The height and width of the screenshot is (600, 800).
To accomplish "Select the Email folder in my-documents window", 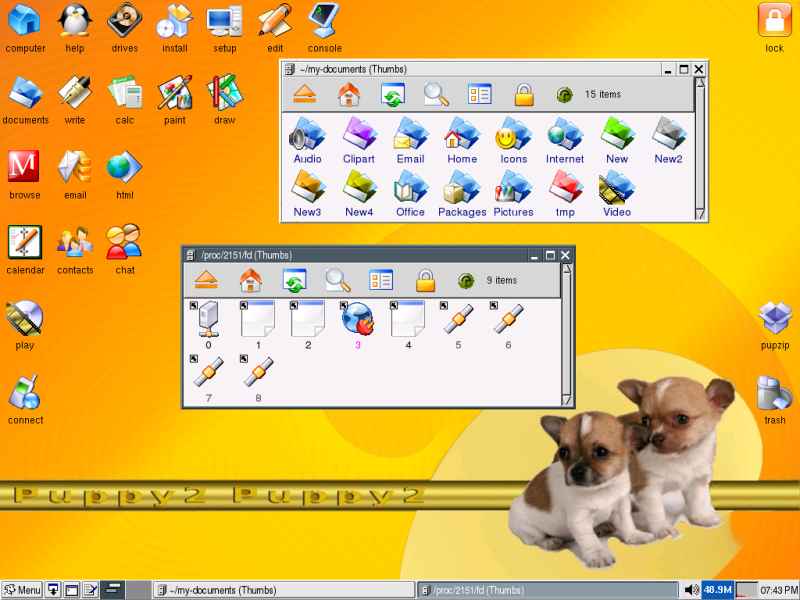I will (410, 140).
